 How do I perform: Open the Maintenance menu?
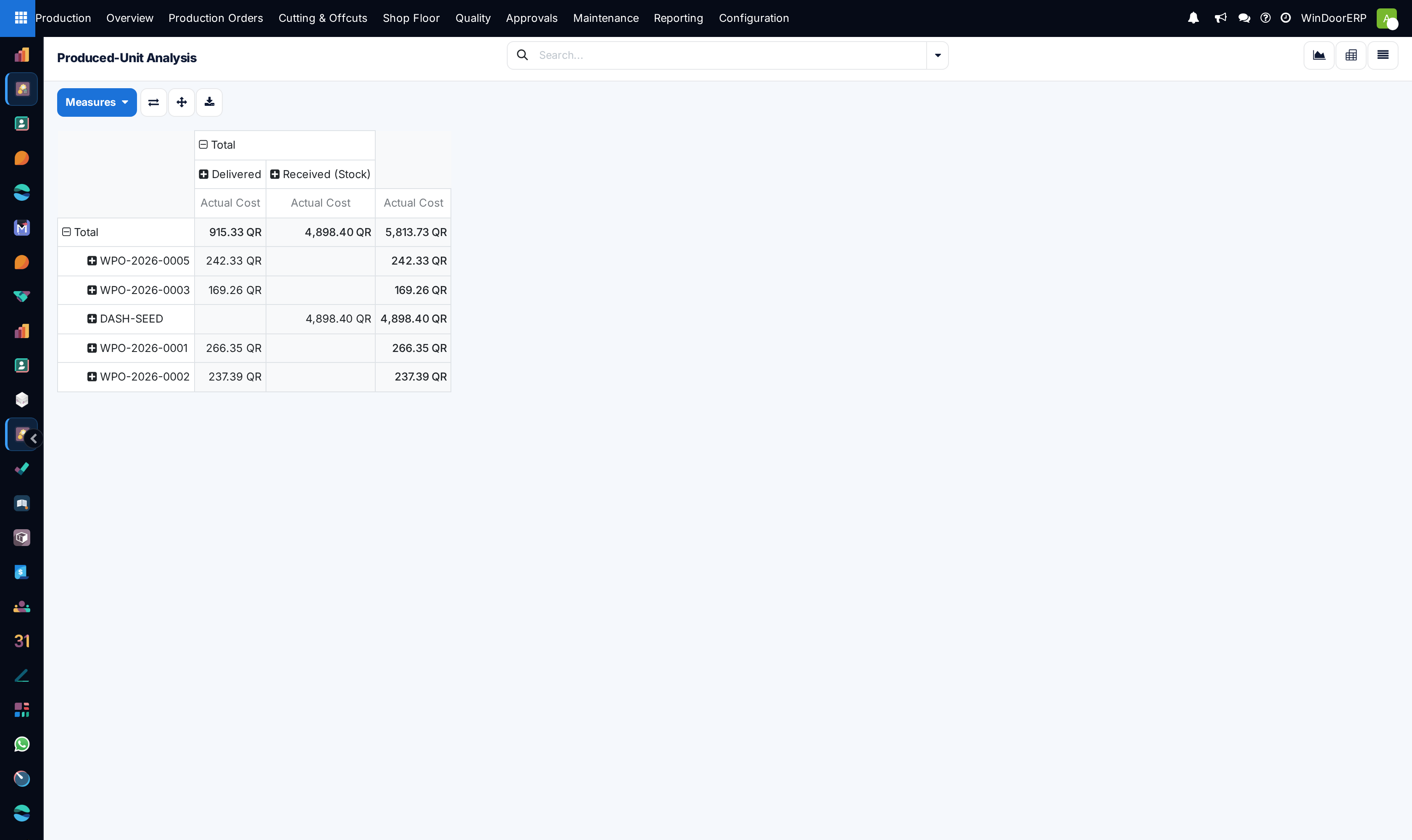[606, 18]
